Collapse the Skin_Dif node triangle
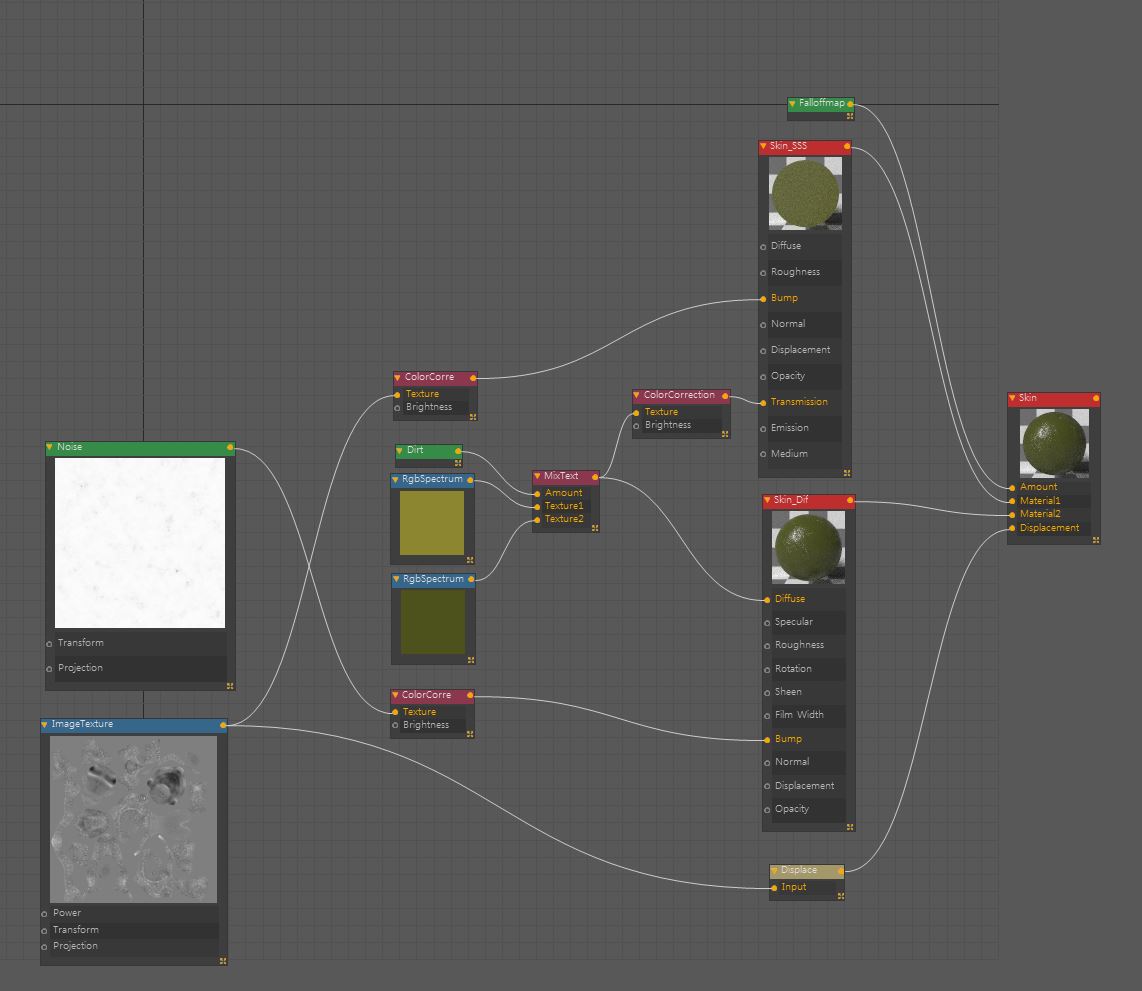This screenshot has width=1142, height=991. pyautogui.click(x=767, y=500)
